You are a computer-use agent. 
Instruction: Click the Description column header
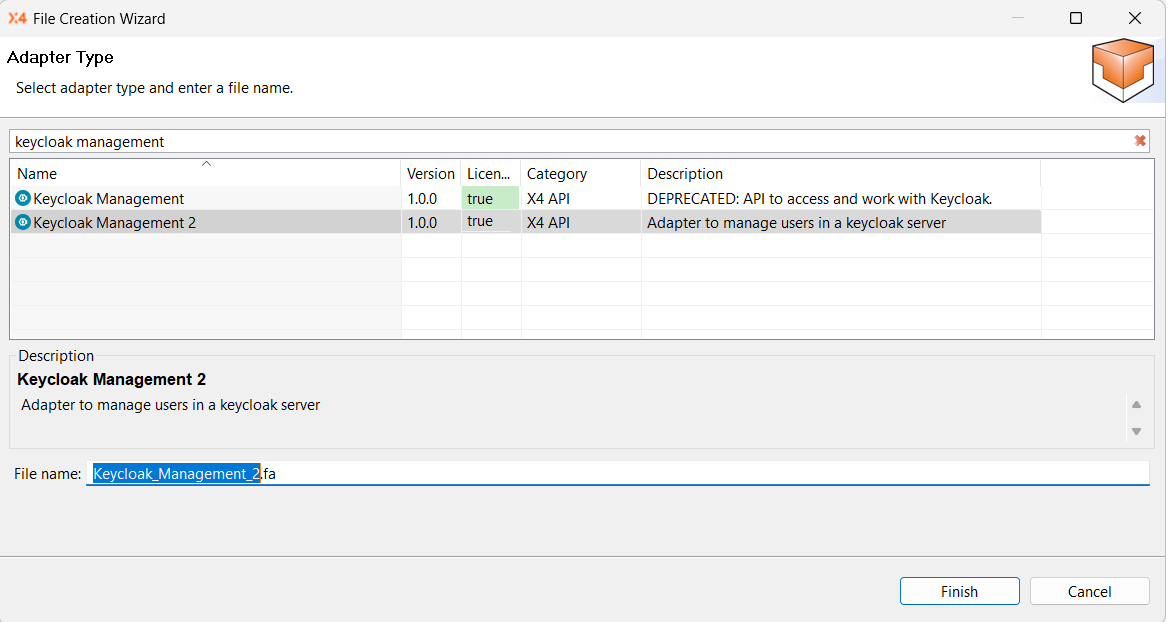(840, 174)
